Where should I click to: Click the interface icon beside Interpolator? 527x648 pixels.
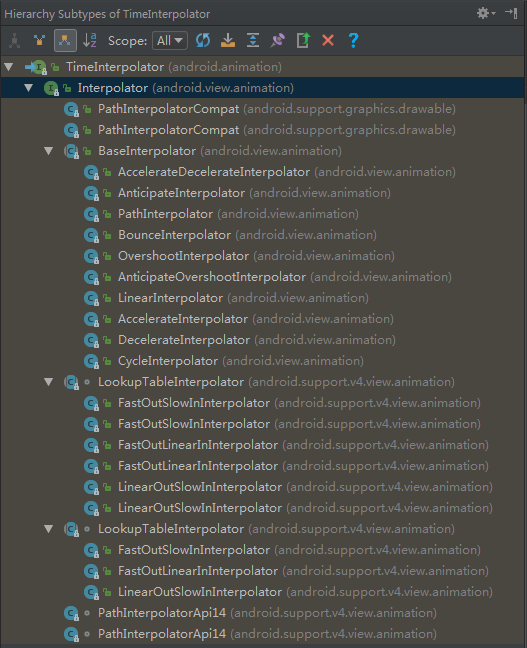click(51, 88)
